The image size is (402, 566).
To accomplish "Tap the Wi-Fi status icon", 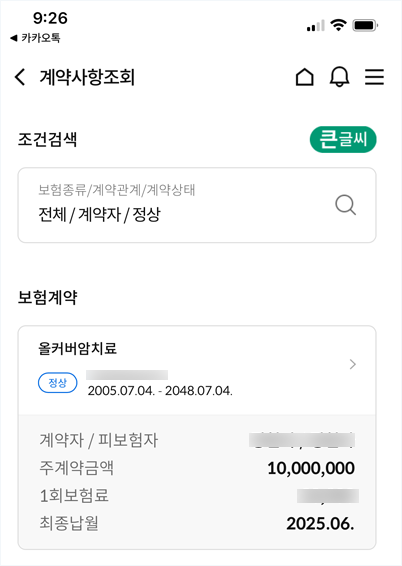I will click(x=338, y=25).
